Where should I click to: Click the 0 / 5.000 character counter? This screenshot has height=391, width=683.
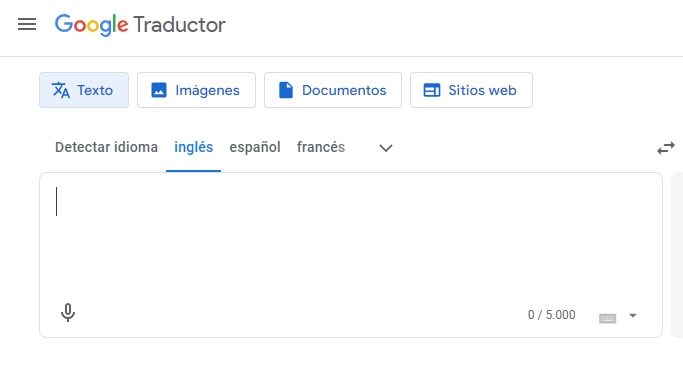tap(551, 315)
